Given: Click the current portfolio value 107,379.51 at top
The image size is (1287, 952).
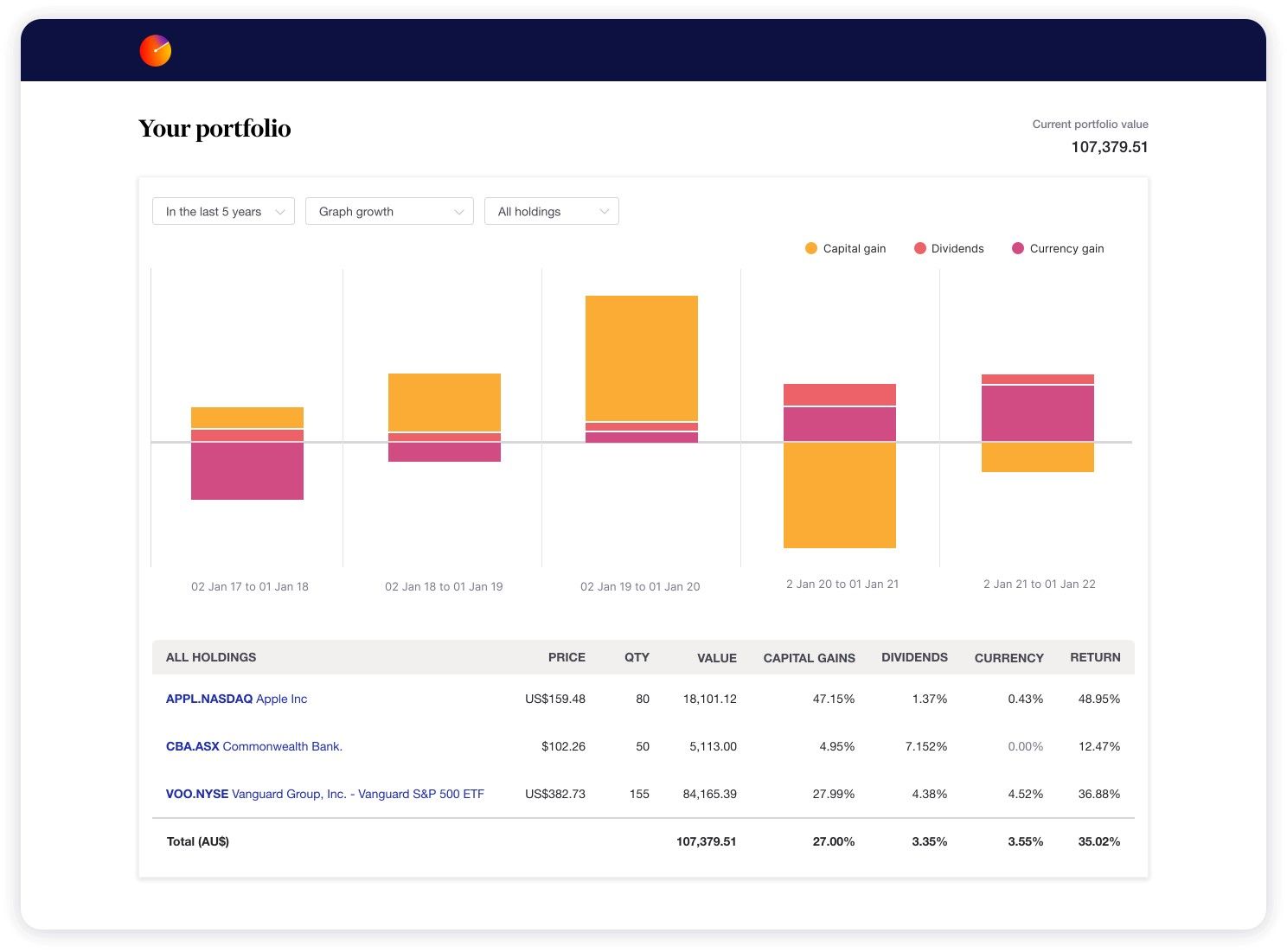Looking at the screenshot, I should tap(1110, 147).
